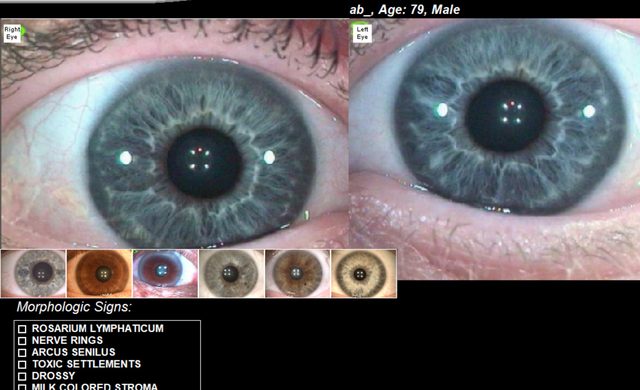
Task: Click the ROSARIUM LYMPHATICUM label text
Action: coord(98,328)
